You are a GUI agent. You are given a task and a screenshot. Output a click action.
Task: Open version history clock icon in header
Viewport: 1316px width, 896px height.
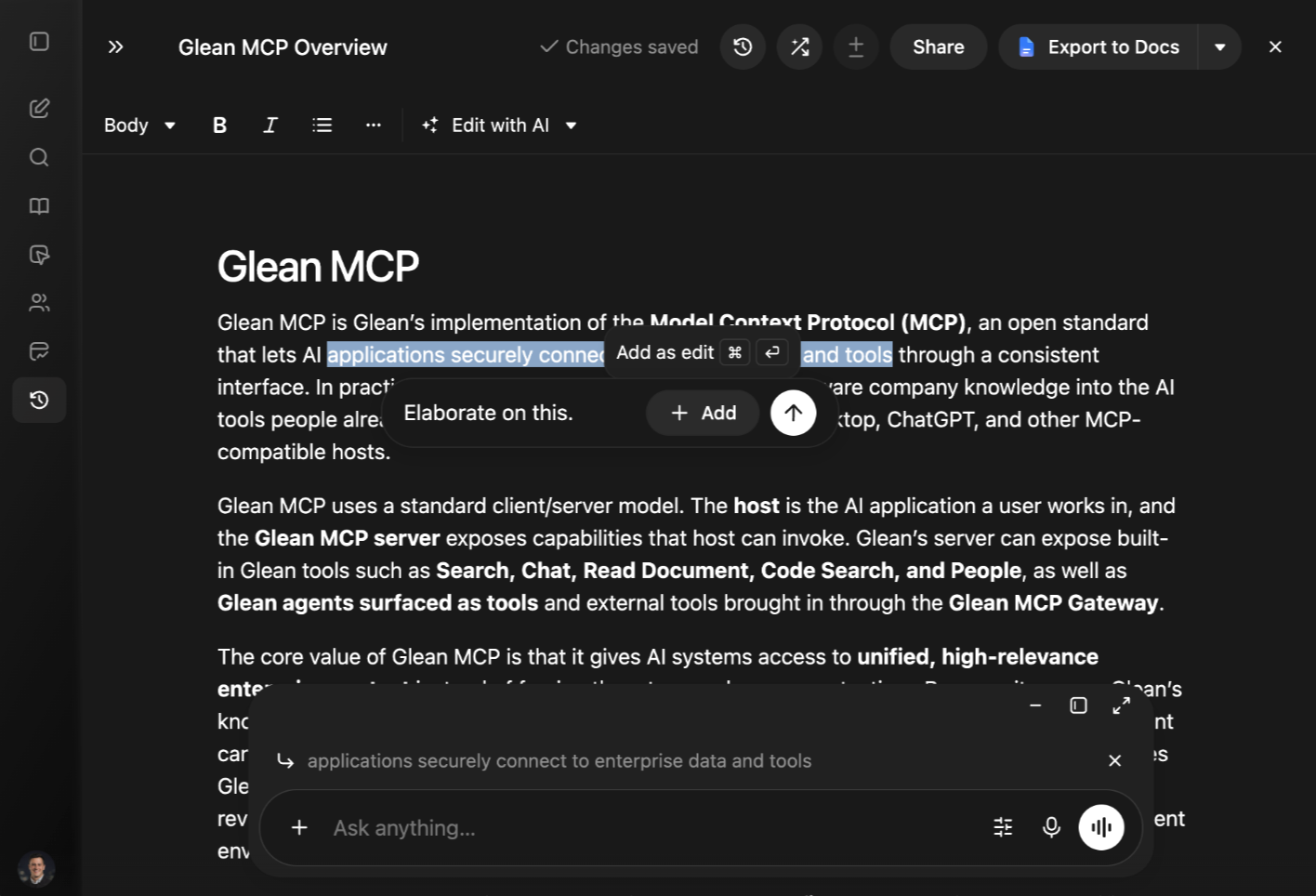(x=743, y=46)
